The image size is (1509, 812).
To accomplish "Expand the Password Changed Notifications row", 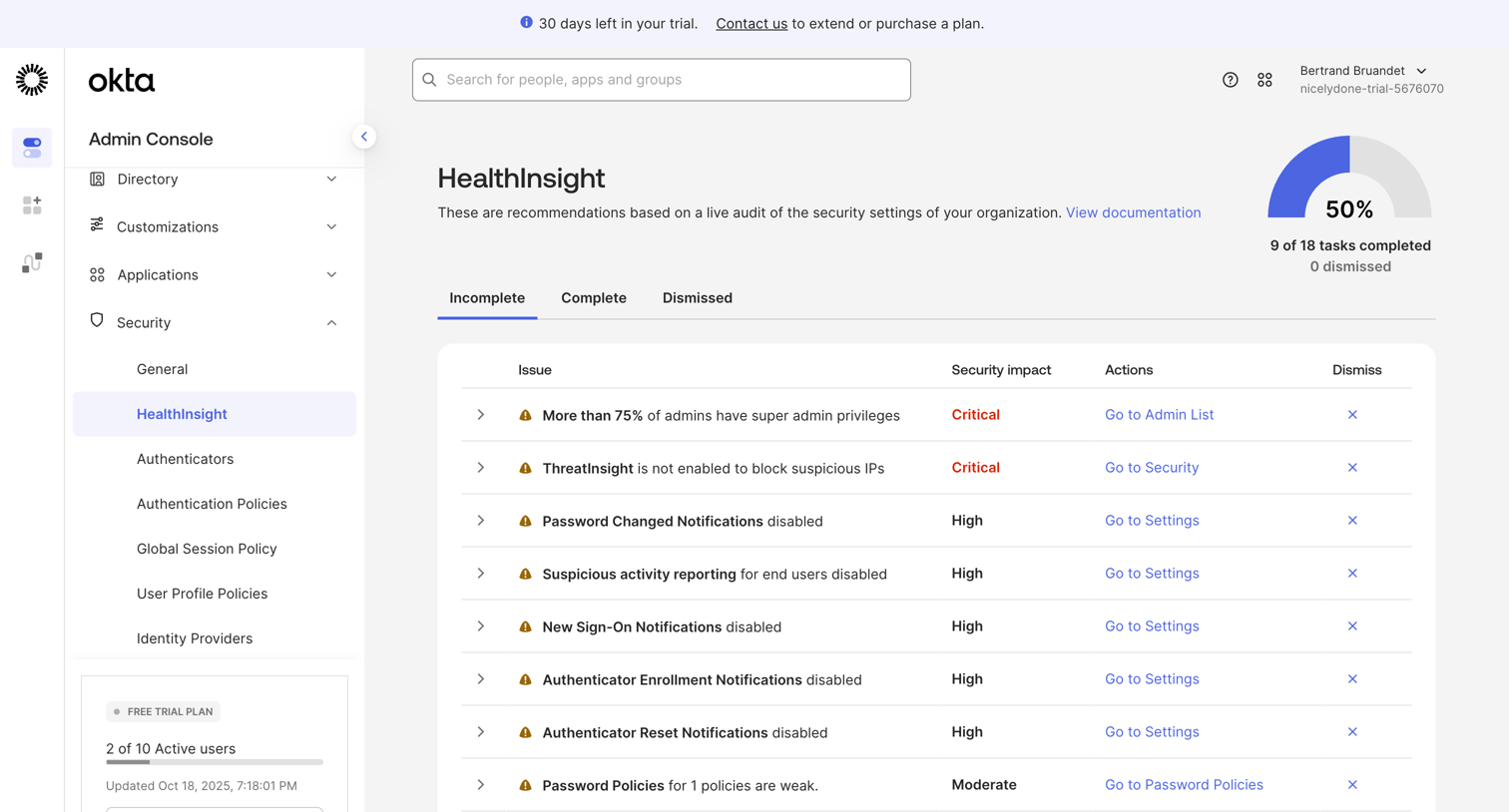I will point(481,521).
